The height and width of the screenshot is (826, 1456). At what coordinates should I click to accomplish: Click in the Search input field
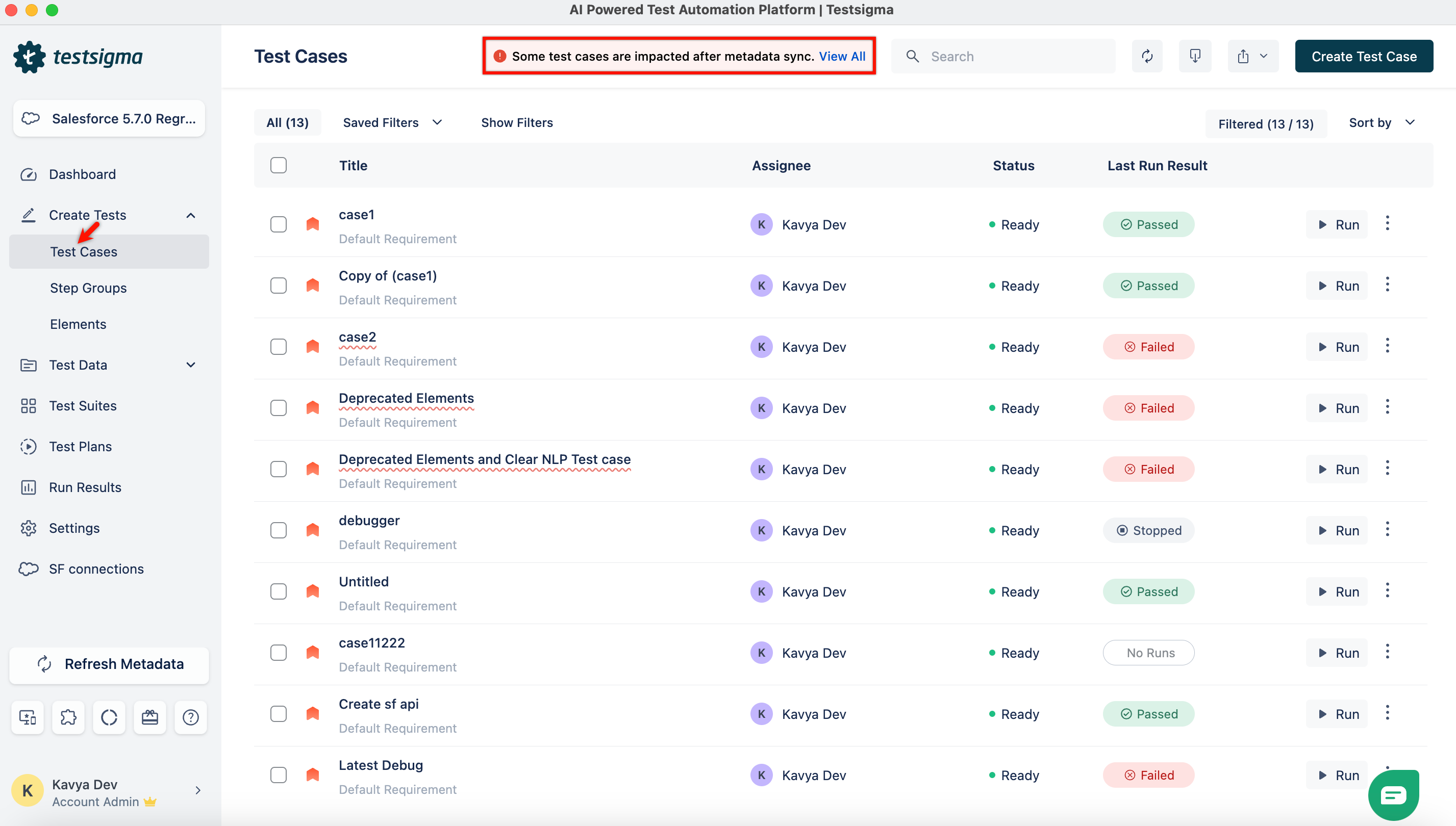point(1003,56)
